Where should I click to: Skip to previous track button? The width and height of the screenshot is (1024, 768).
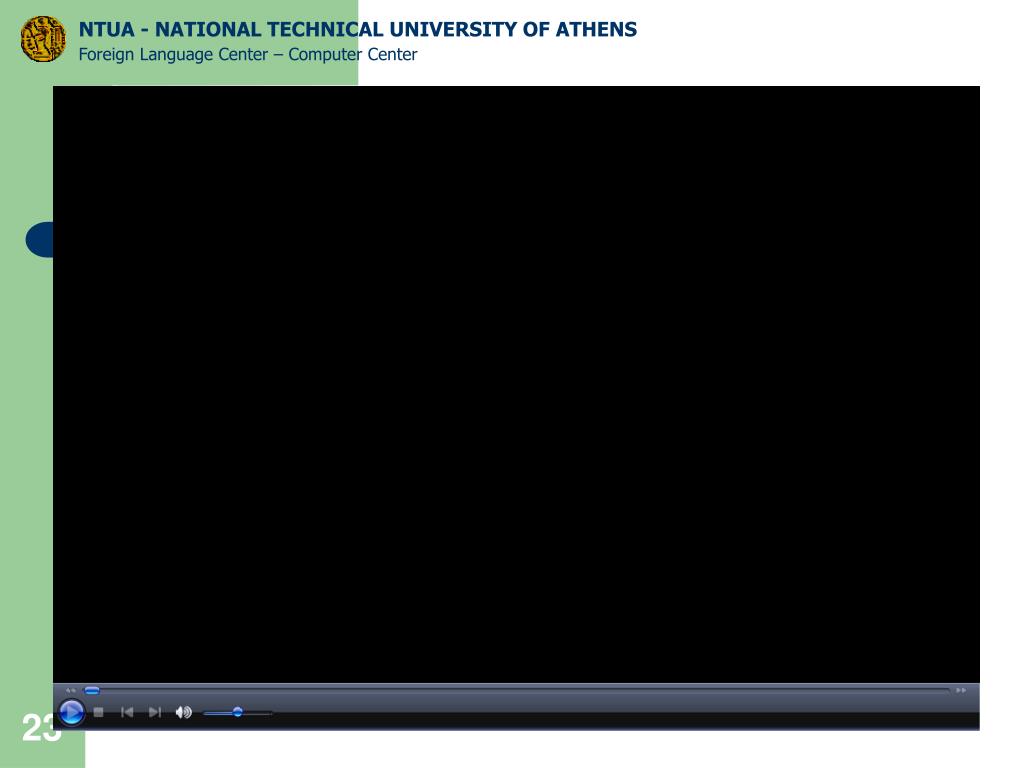(127, 712)
